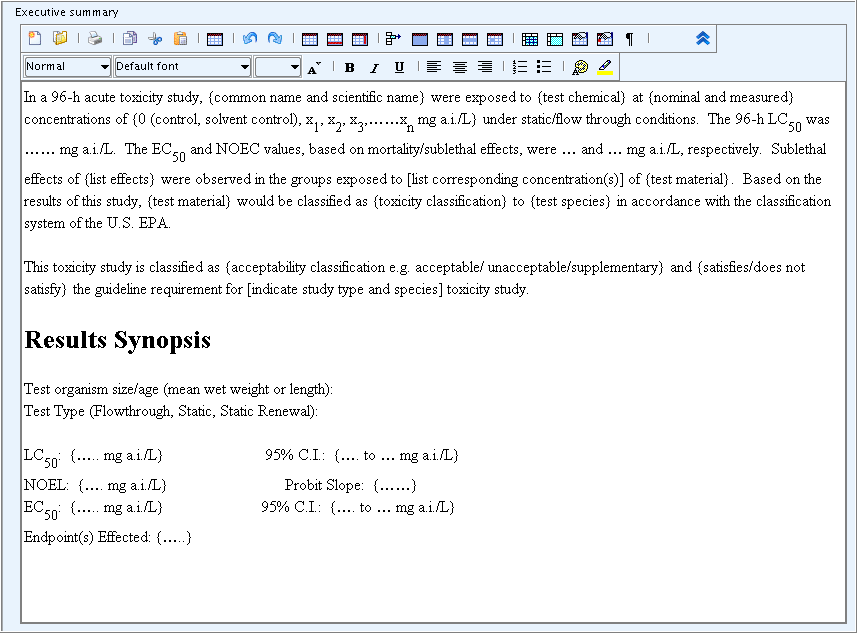The image size is (857, 633).
Task: Align text left
Action: [x=434, y=67]
